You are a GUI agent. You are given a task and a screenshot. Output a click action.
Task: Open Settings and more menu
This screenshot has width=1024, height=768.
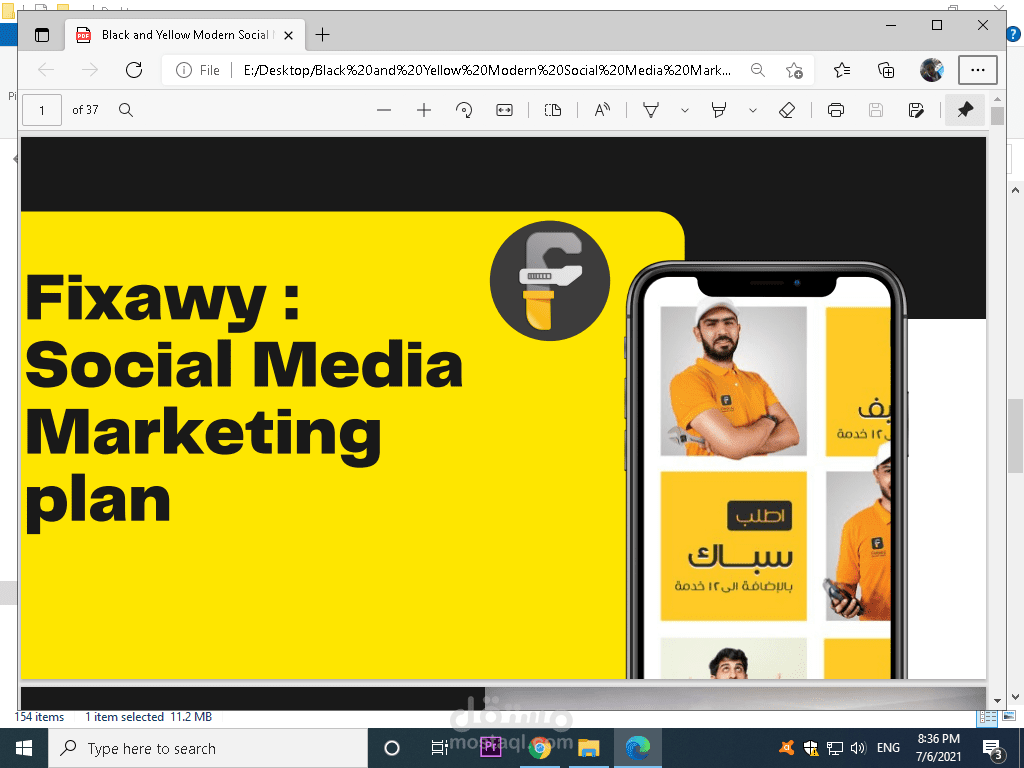(978, 70)
